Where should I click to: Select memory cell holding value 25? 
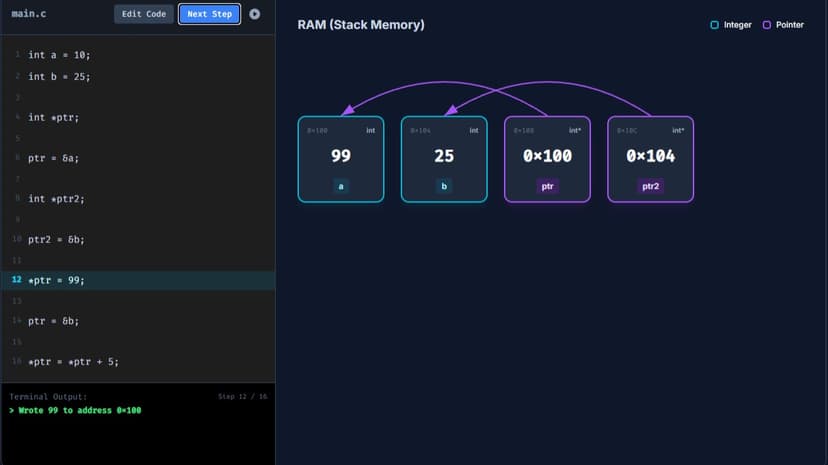444,159
